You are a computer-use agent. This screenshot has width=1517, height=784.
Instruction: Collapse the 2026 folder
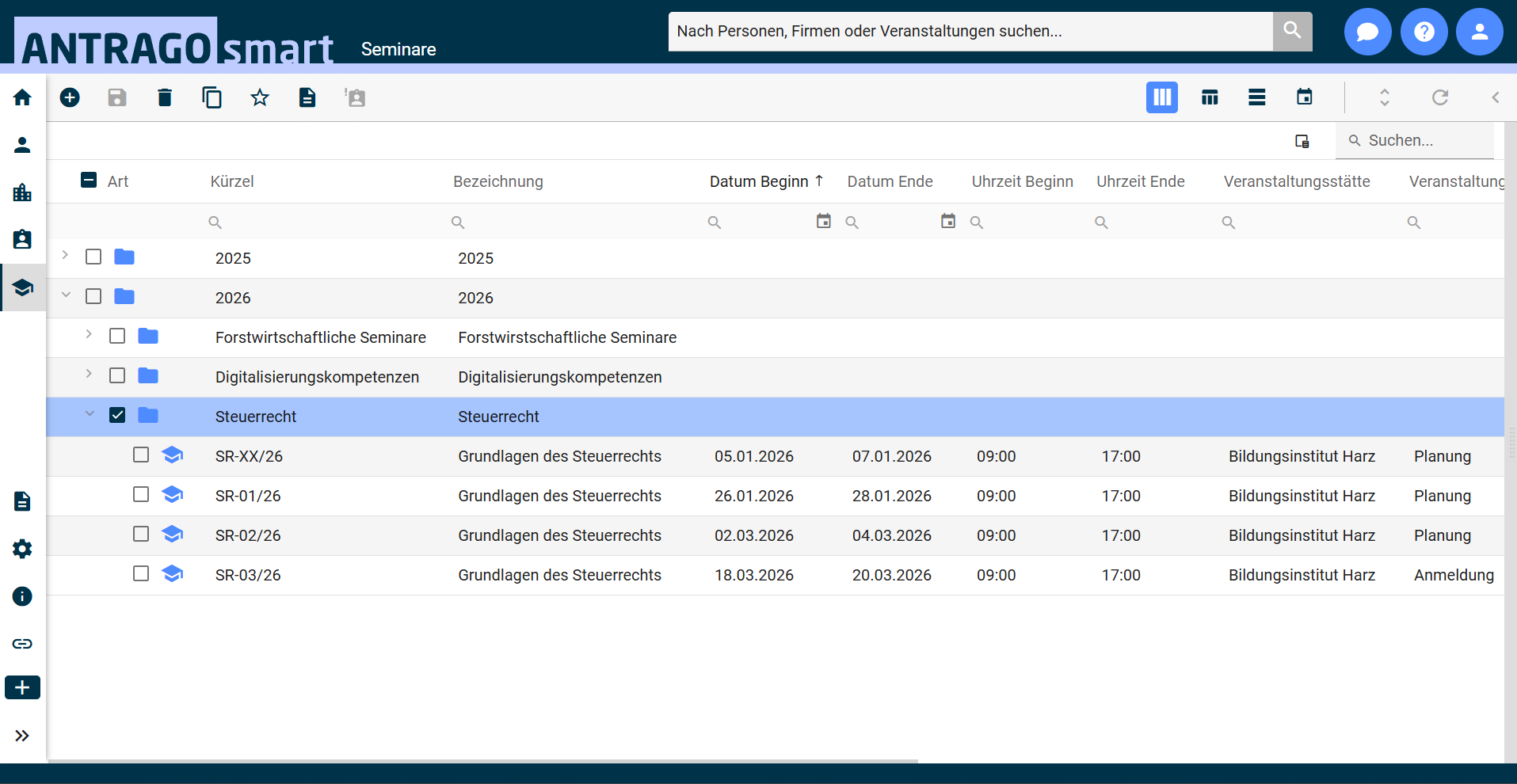point(66,295)
